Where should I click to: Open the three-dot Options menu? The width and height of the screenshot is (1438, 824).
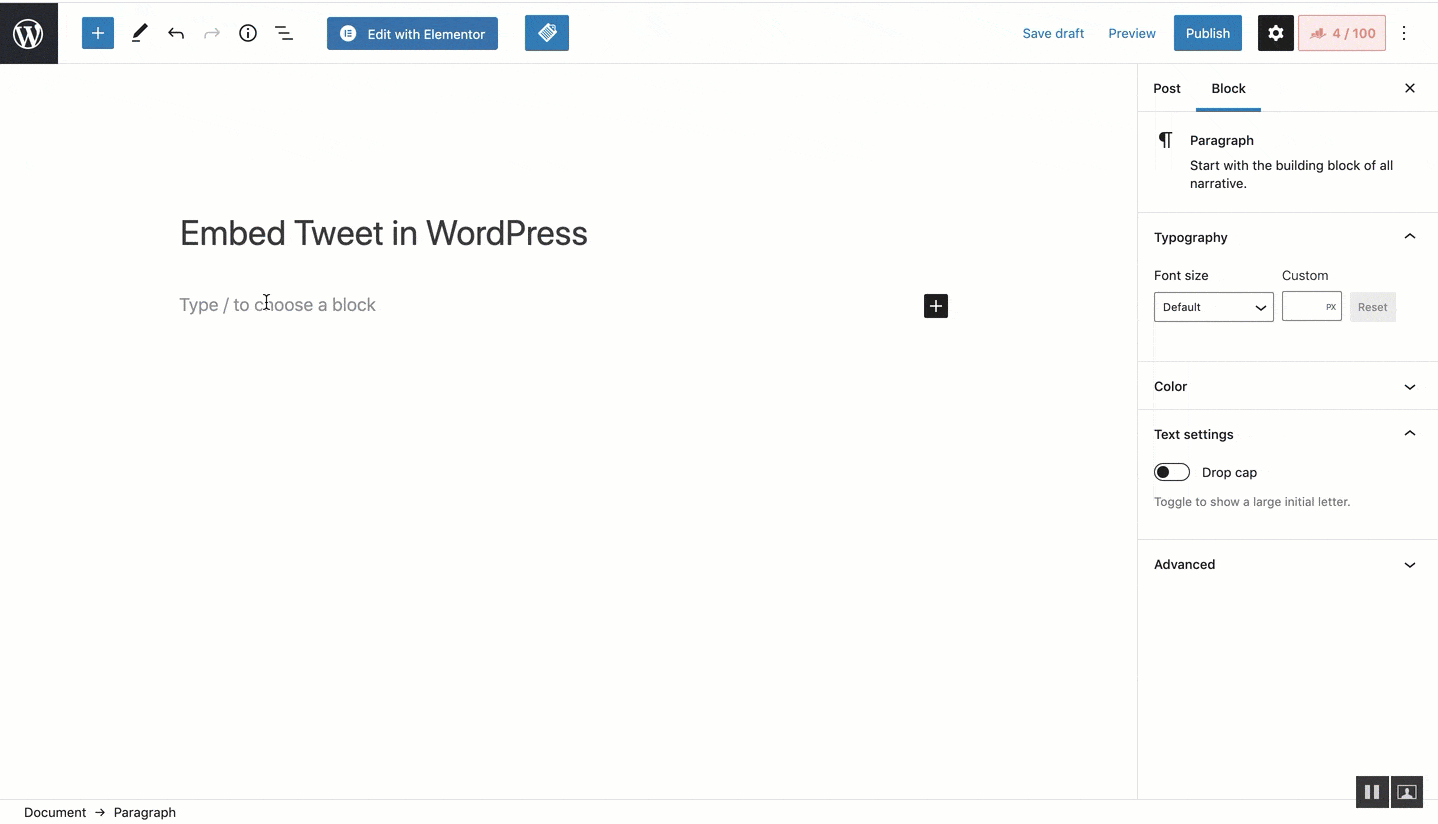tap(1404, 33)
